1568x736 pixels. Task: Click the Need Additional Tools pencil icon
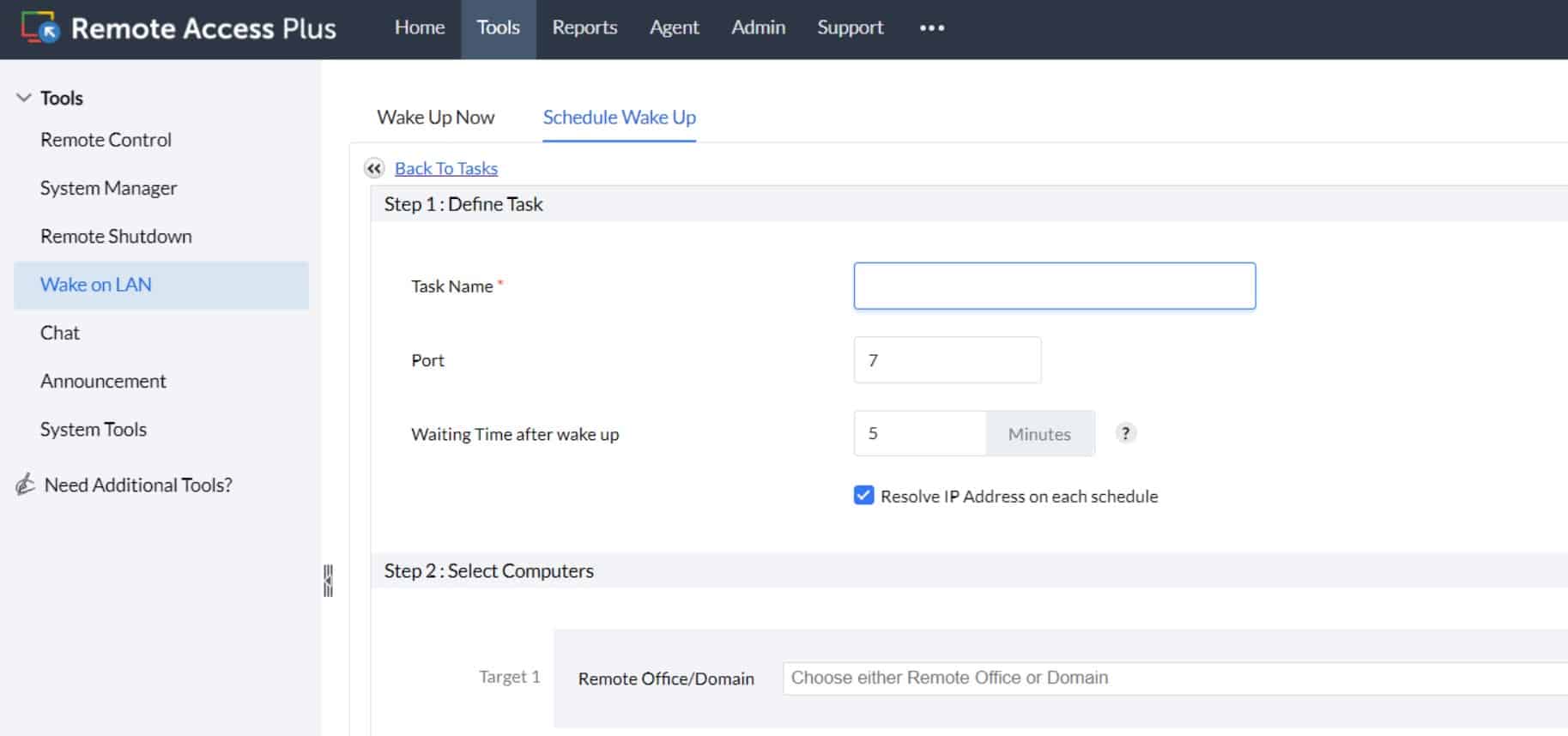tap(26, 485)
